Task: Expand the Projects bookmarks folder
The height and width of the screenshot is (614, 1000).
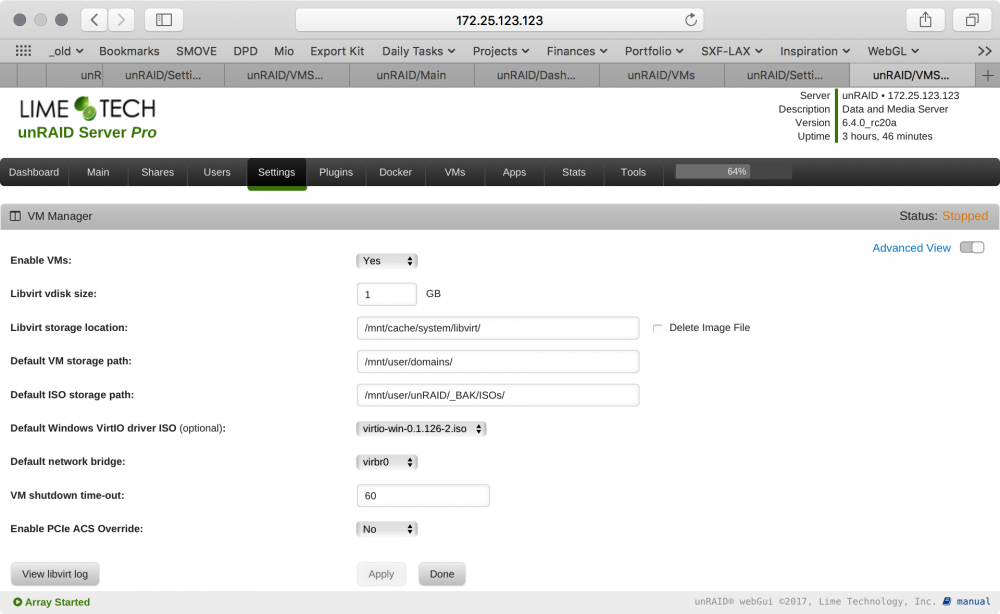Action: pyautogui.click(x=501, y=51)
